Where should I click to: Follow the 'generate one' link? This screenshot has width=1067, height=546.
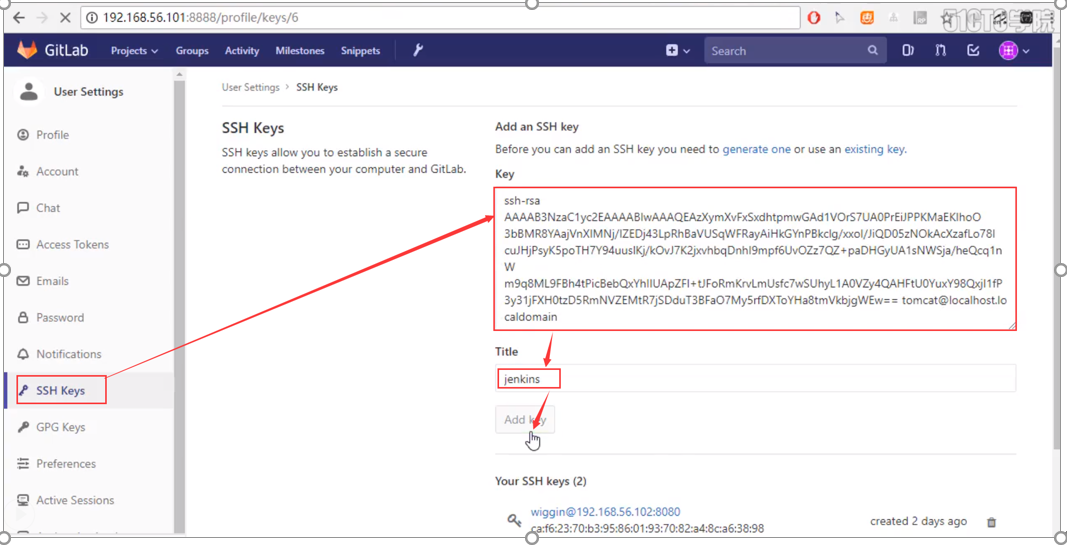click(756, 149)
